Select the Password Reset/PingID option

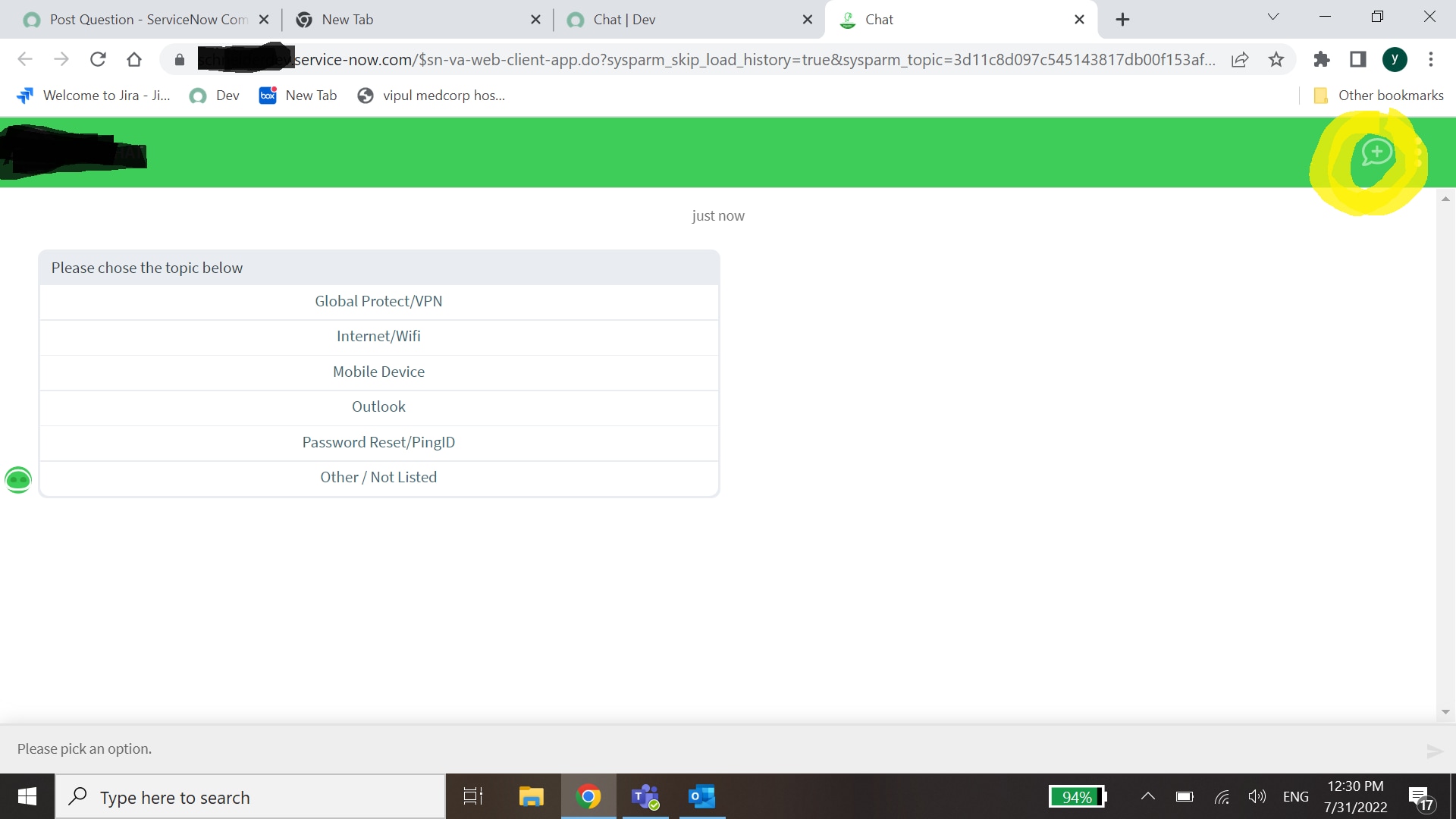378,442
